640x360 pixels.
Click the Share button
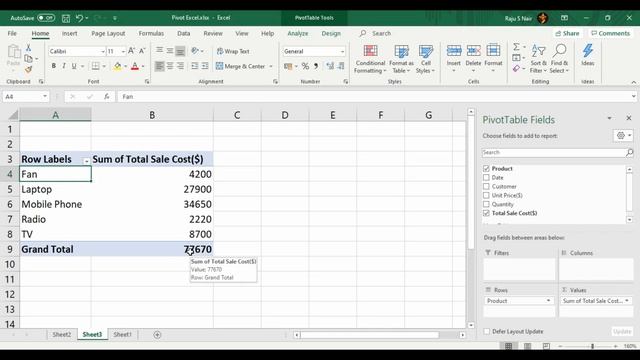click(568, 33)
